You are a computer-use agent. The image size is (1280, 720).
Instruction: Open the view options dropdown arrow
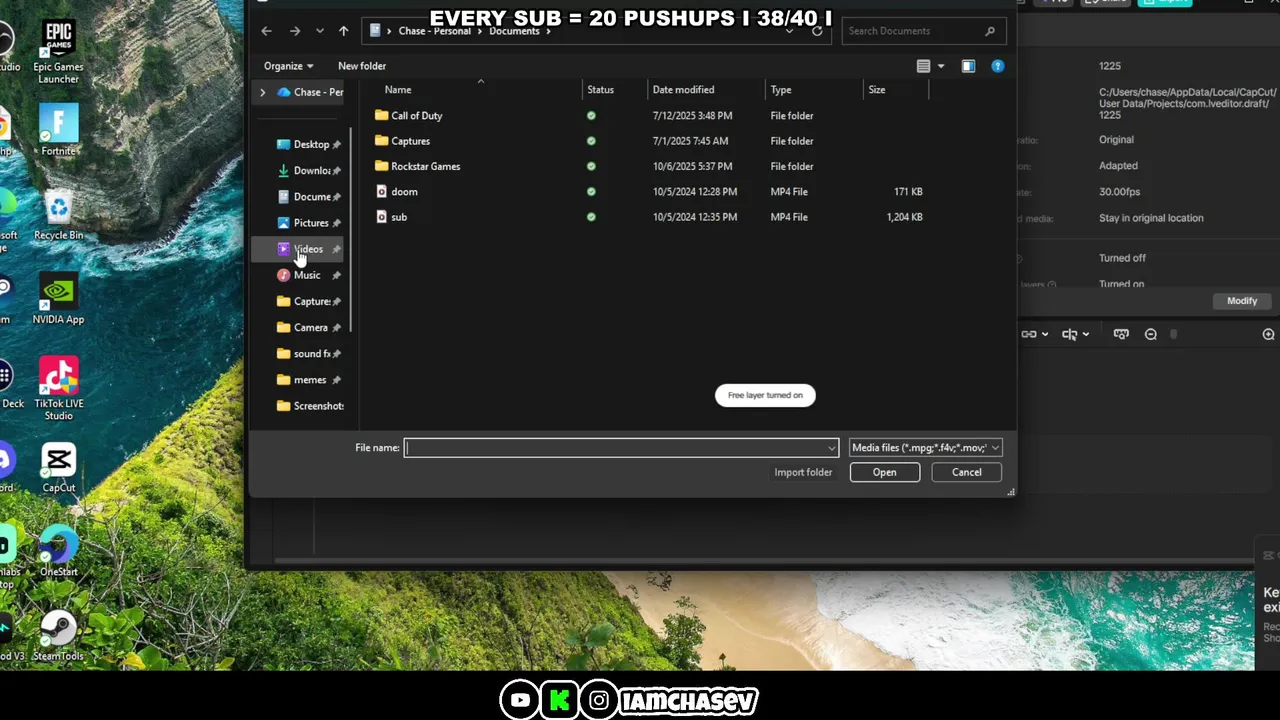pos(941,66)
